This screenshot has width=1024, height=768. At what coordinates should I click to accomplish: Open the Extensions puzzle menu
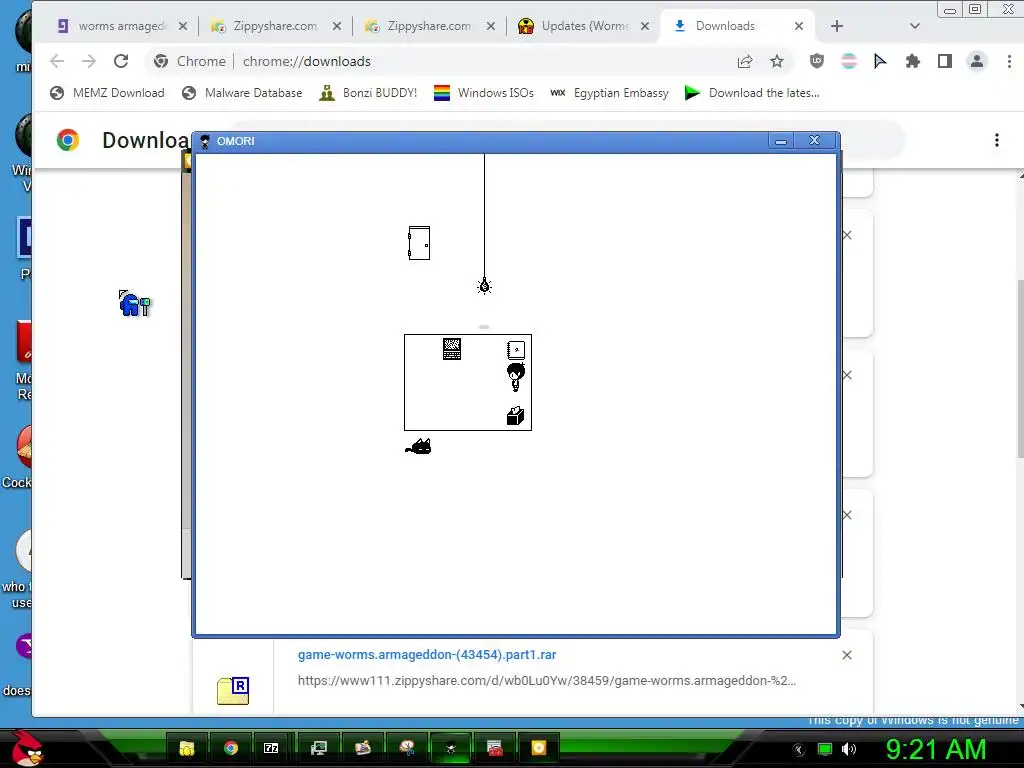912,61
